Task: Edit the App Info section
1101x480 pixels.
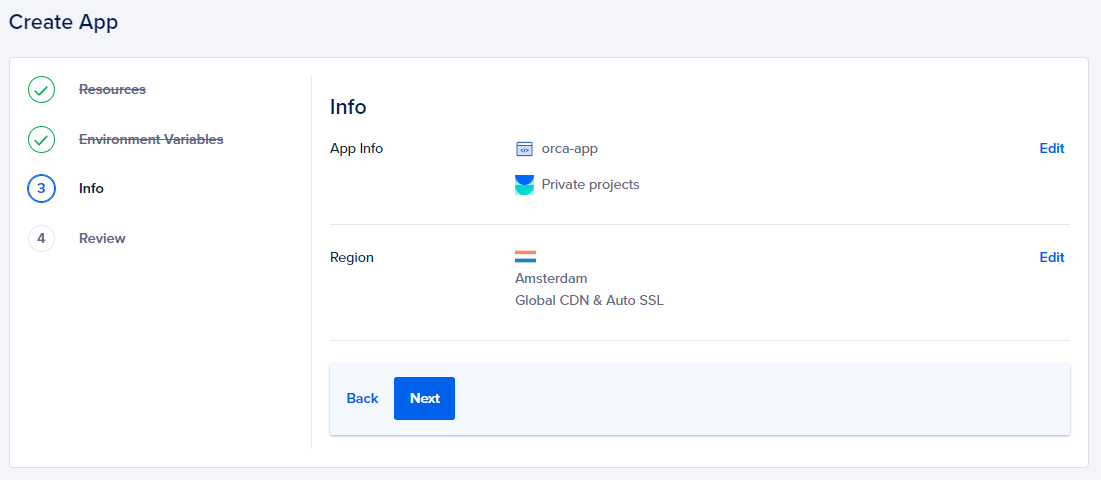Action: pos(1052,149)
